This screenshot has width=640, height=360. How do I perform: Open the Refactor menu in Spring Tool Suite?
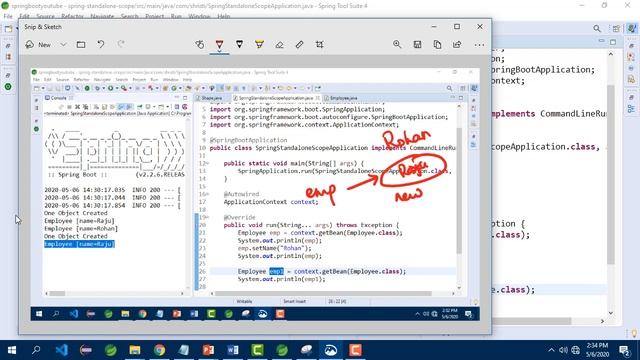click(72, 16)
